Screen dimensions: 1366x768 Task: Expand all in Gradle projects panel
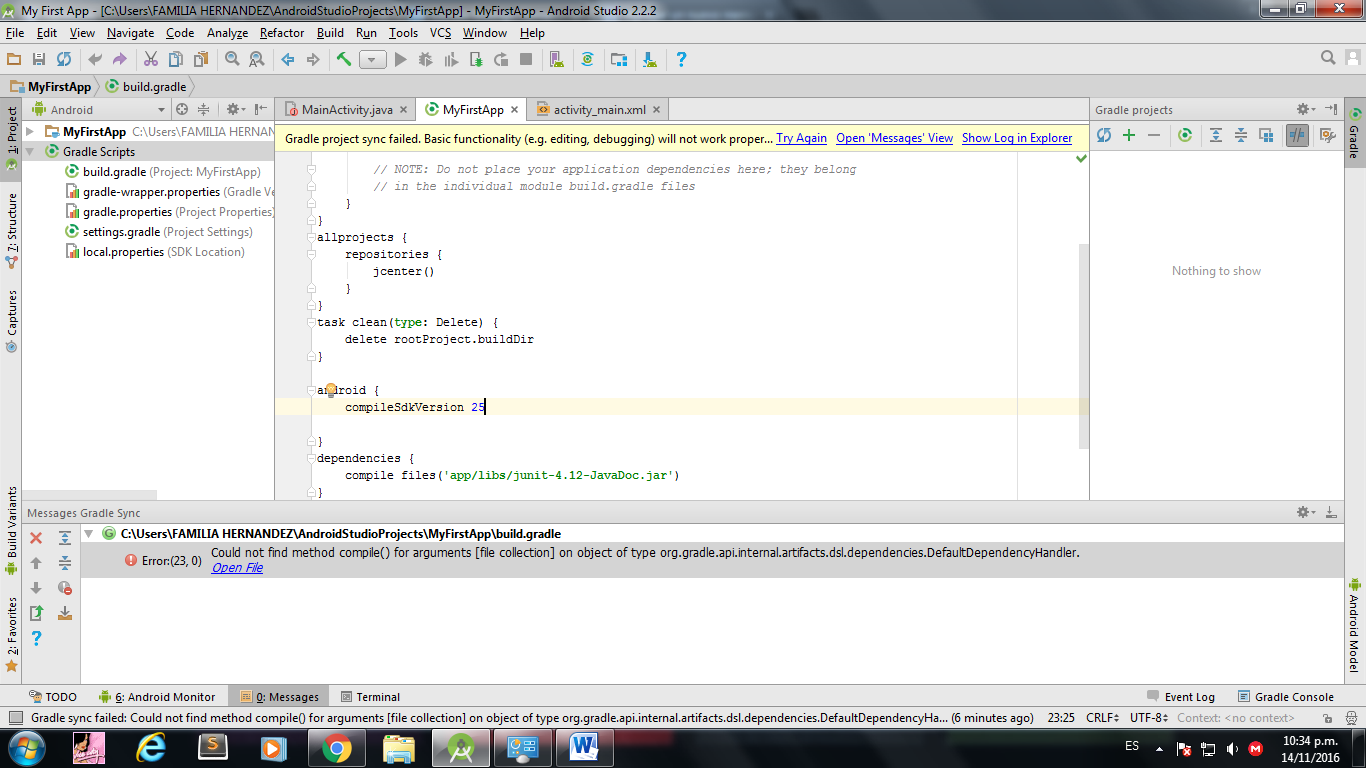tap(1216, 135)
